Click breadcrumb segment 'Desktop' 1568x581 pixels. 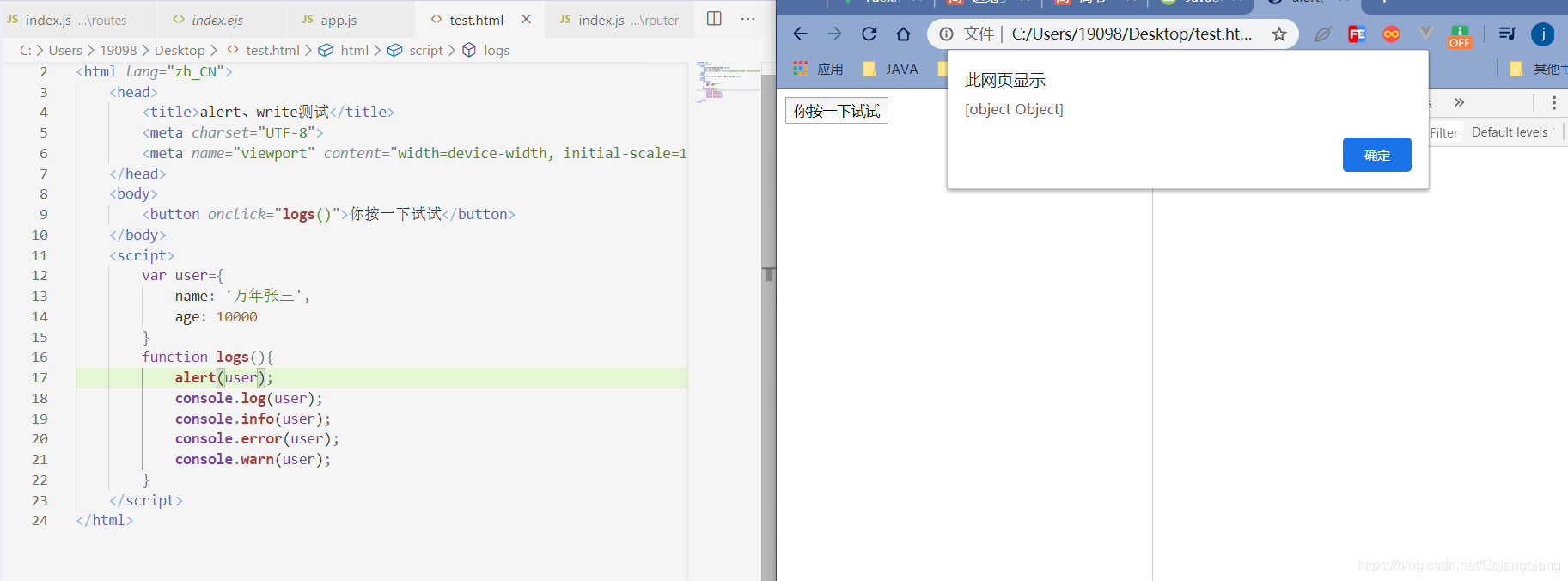180,50
